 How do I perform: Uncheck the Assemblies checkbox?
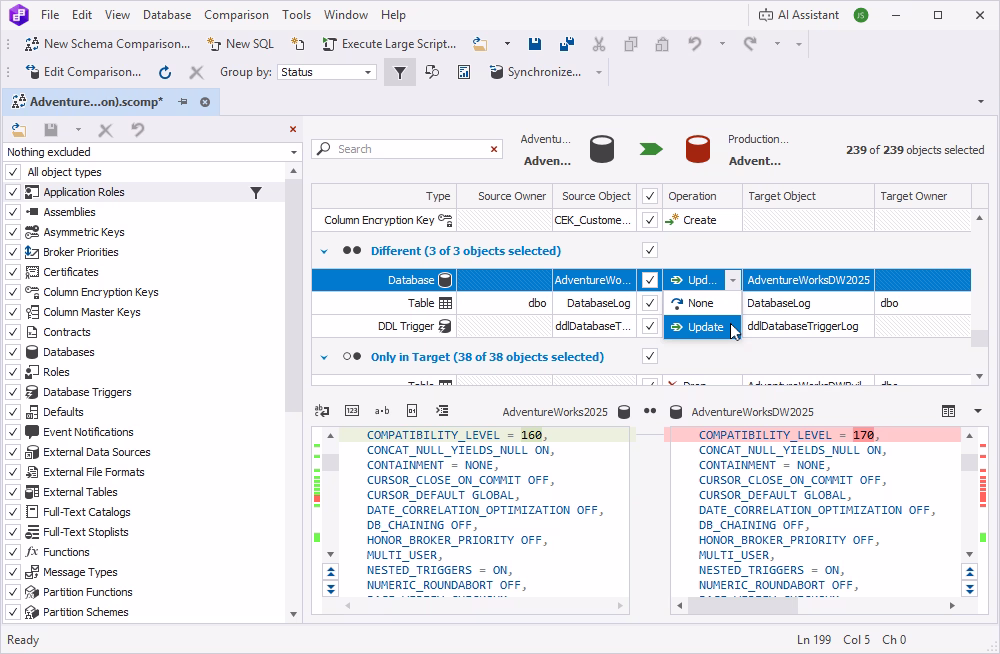(13, 212)
